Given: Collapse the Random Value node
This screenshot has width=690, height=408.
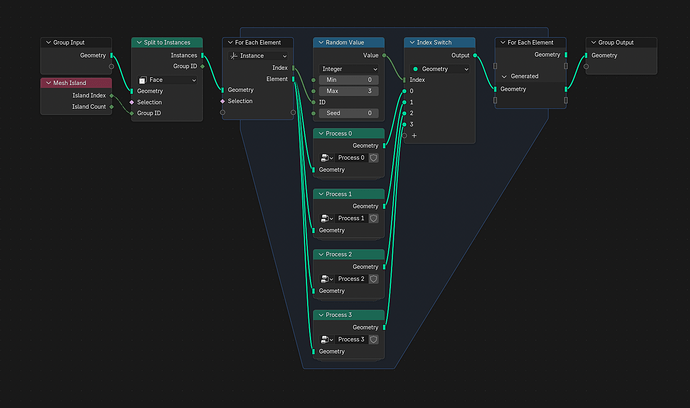Looking at the screenshot, I should tap(321, 43).
